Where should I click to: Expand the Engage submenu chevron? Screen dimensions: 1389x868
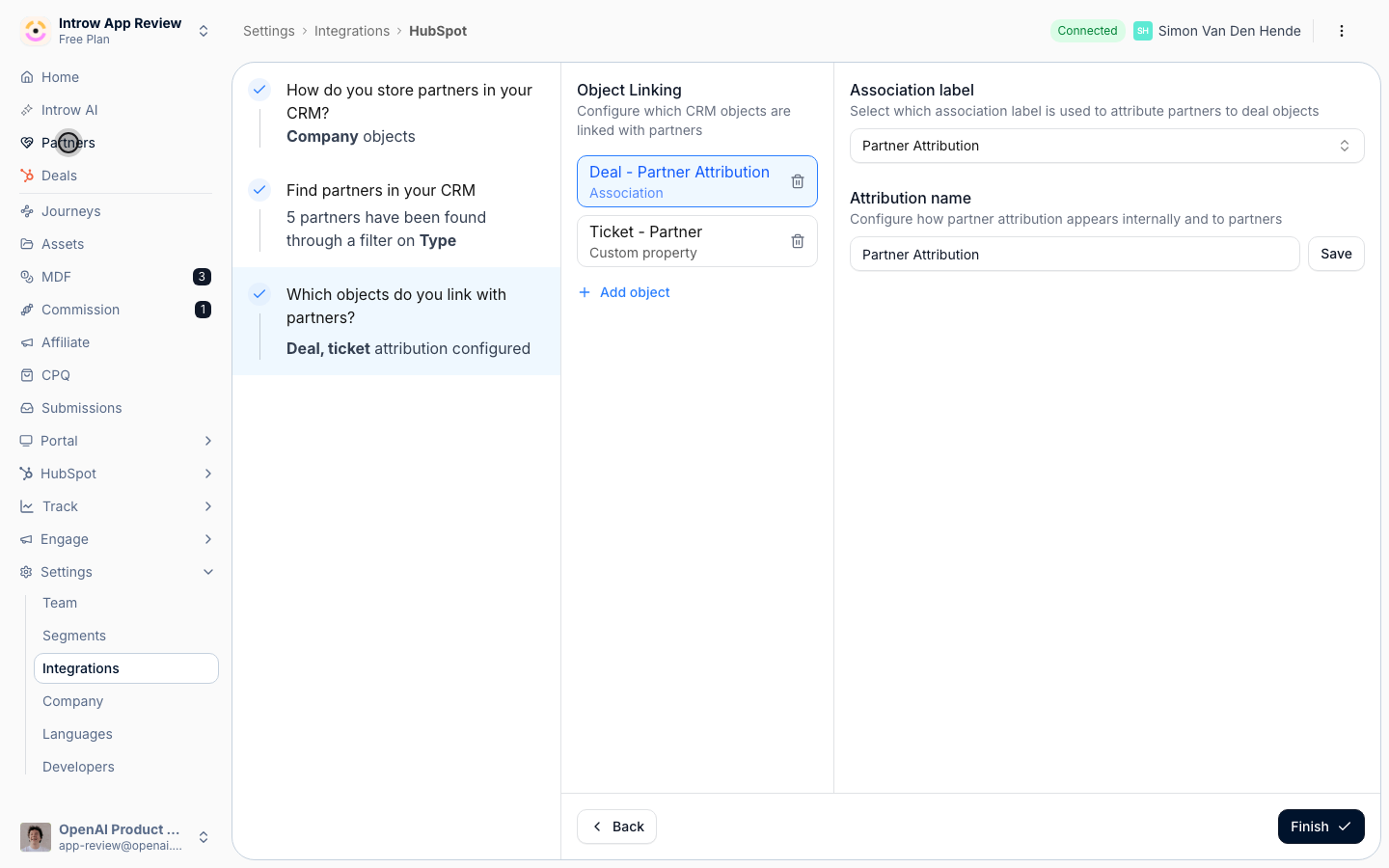pos(208,539)
